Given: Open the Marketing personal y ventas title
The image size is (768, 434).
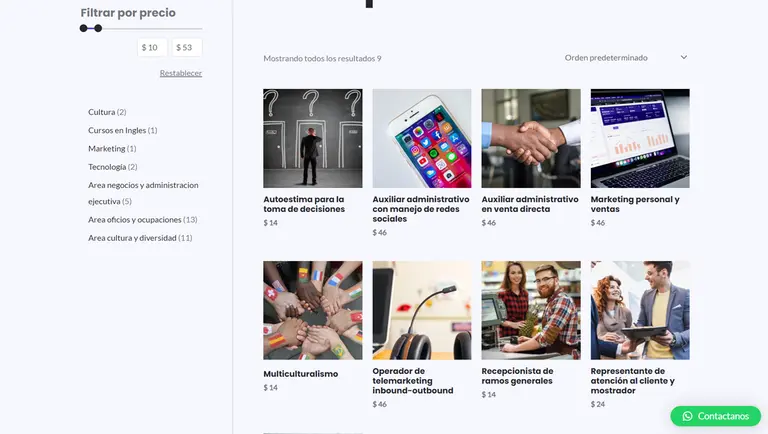Looking at the screenshot, I should [634, 204].
